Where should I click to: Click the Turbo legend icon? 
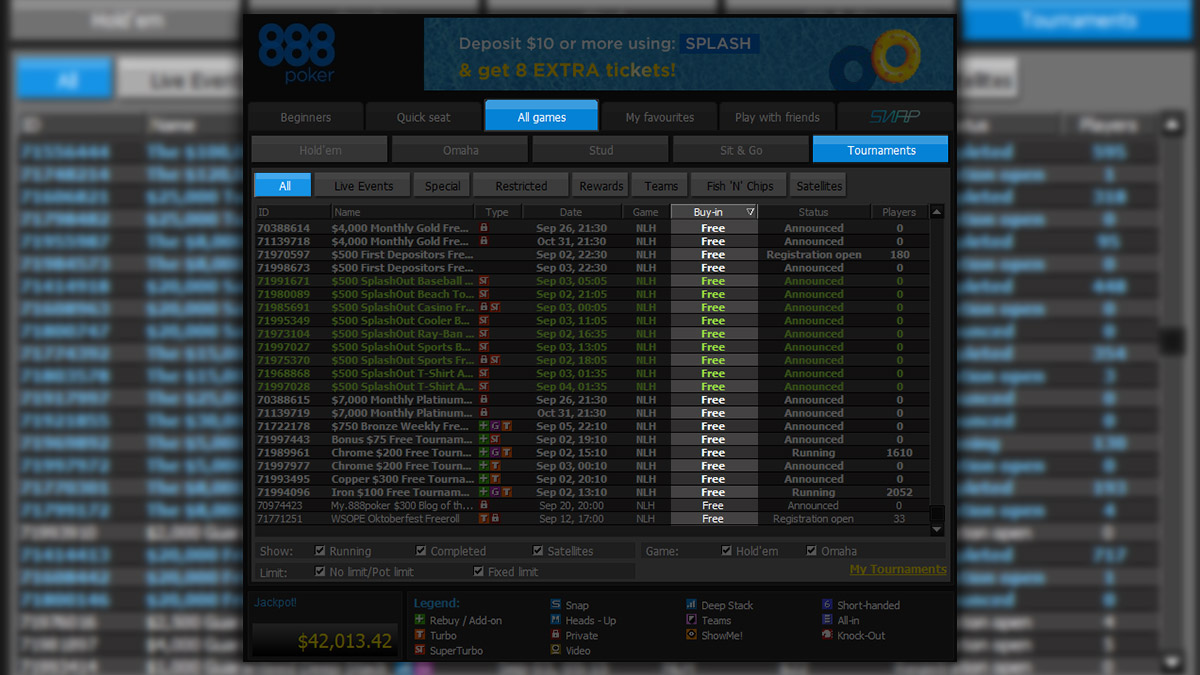419,635
